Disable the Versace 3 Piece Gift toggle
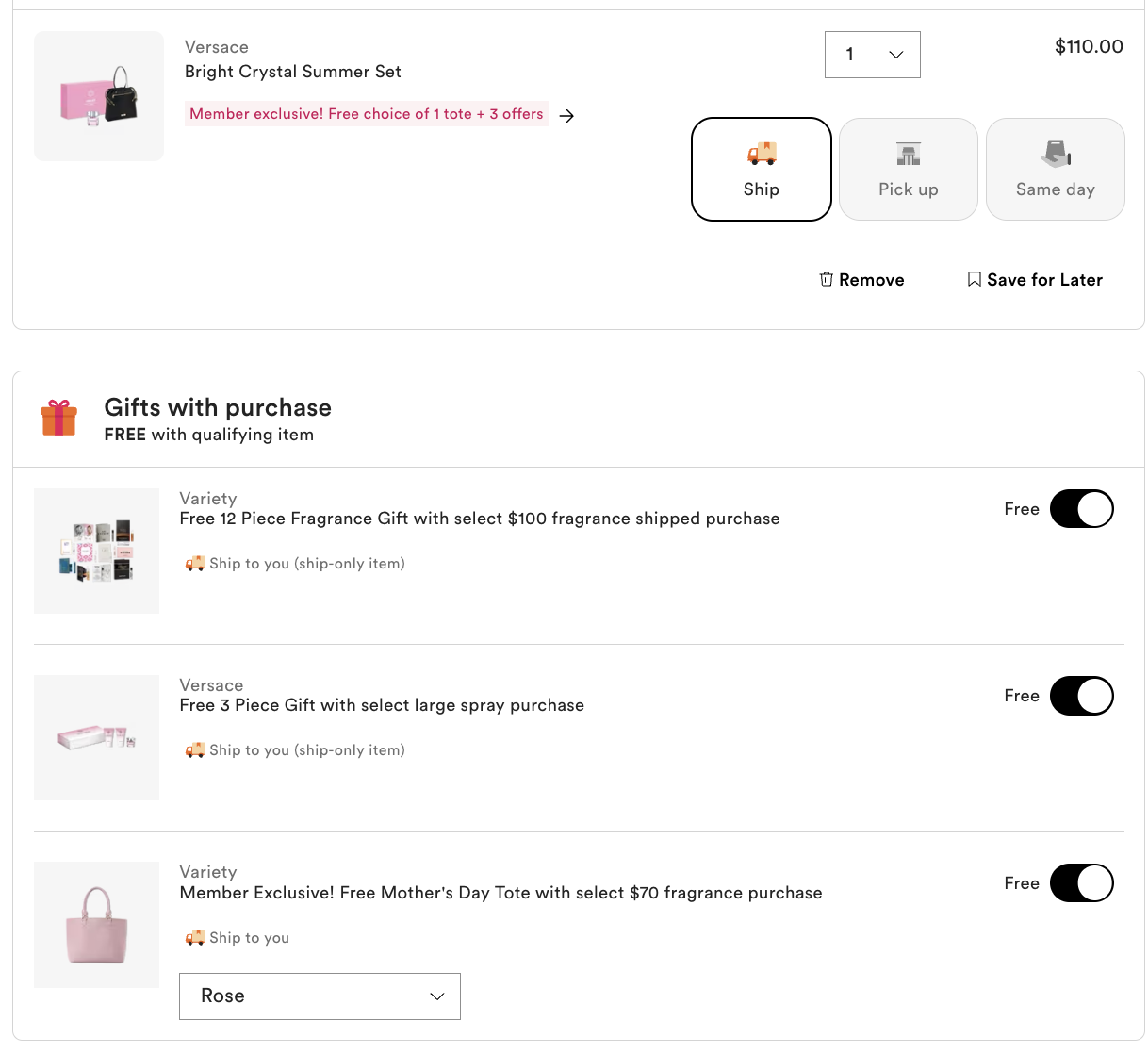The image size is (1148, 1054). [1082, 696]
